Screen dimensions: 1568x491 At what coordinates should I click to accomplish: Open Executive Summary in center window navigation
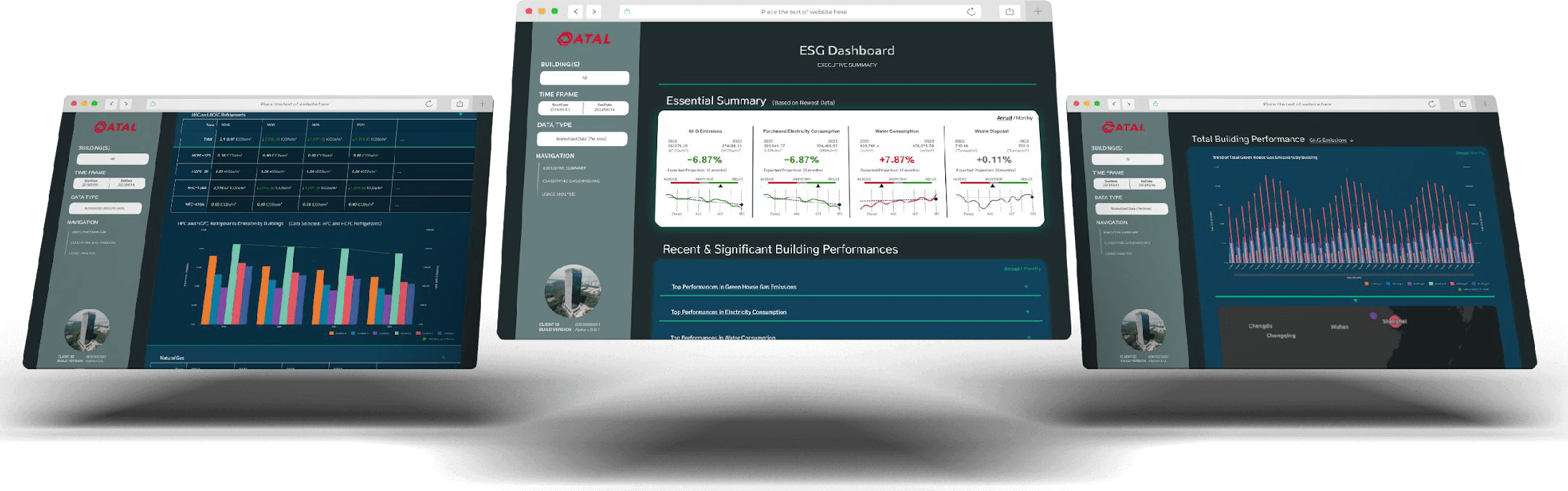pos(564,168)
